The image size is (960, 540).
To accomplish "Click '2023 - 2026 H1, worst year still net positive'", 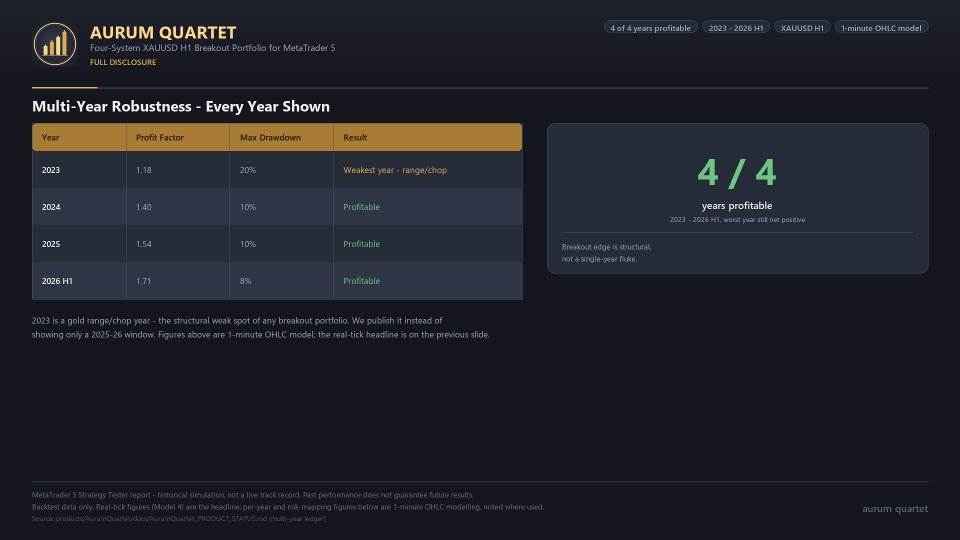I will (737, 220).
